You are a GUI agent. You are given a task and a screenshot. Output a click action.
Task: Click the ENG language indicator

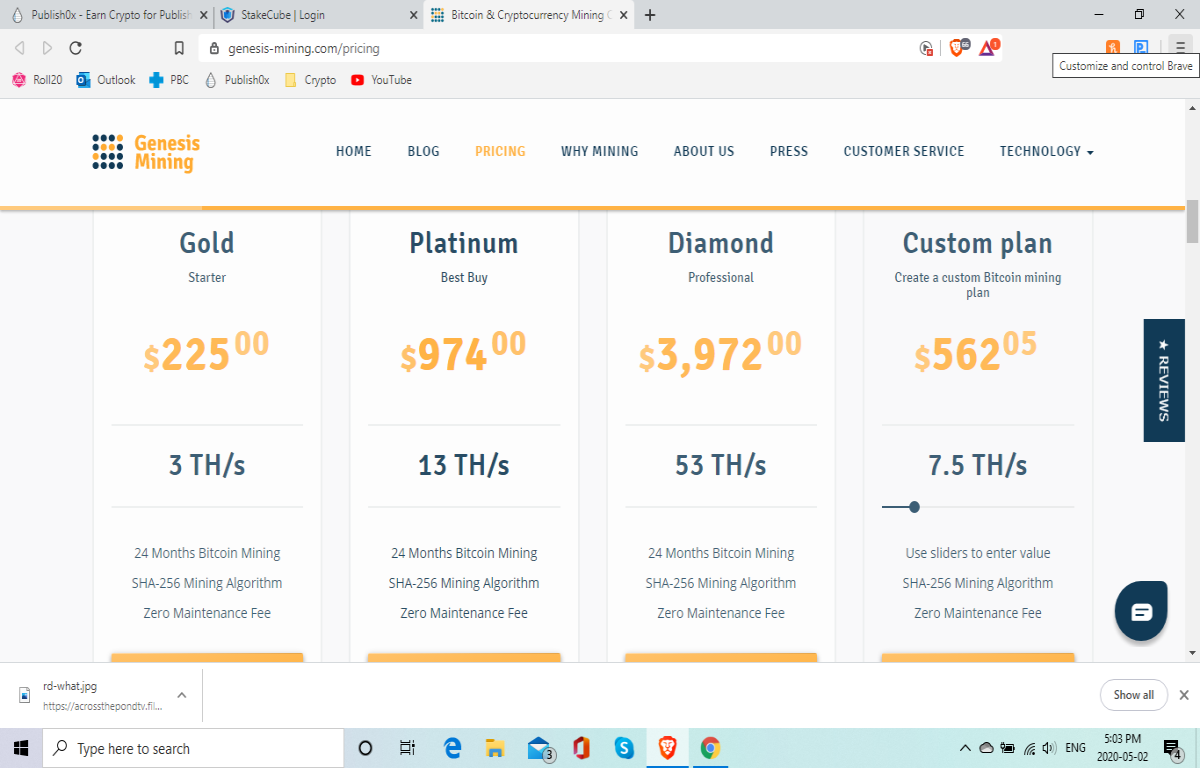1076,748
